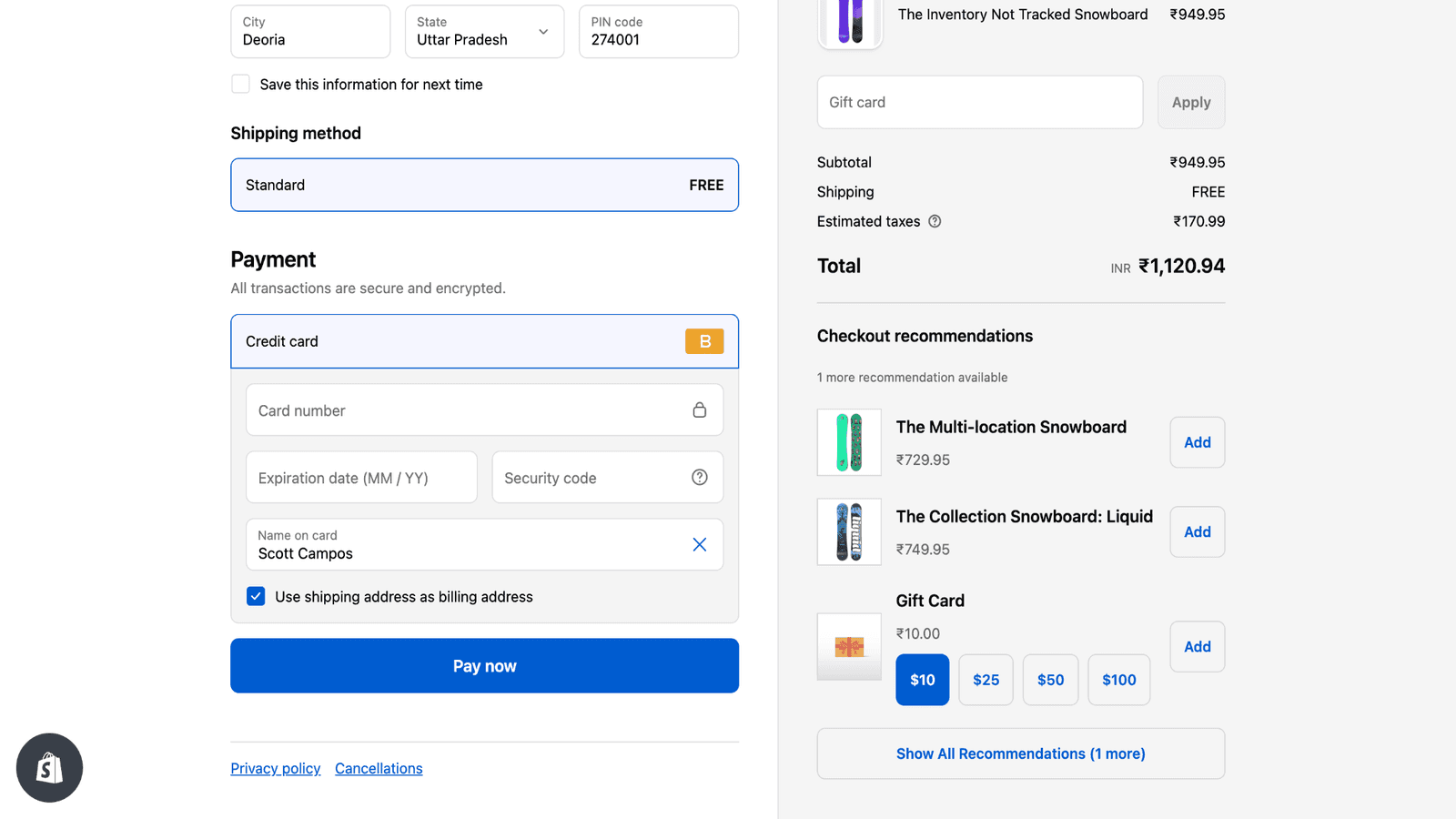1456x819 pixels.
Task: Add the Multi-location Snowboard to order
Action: click(x=1197, y=442)
